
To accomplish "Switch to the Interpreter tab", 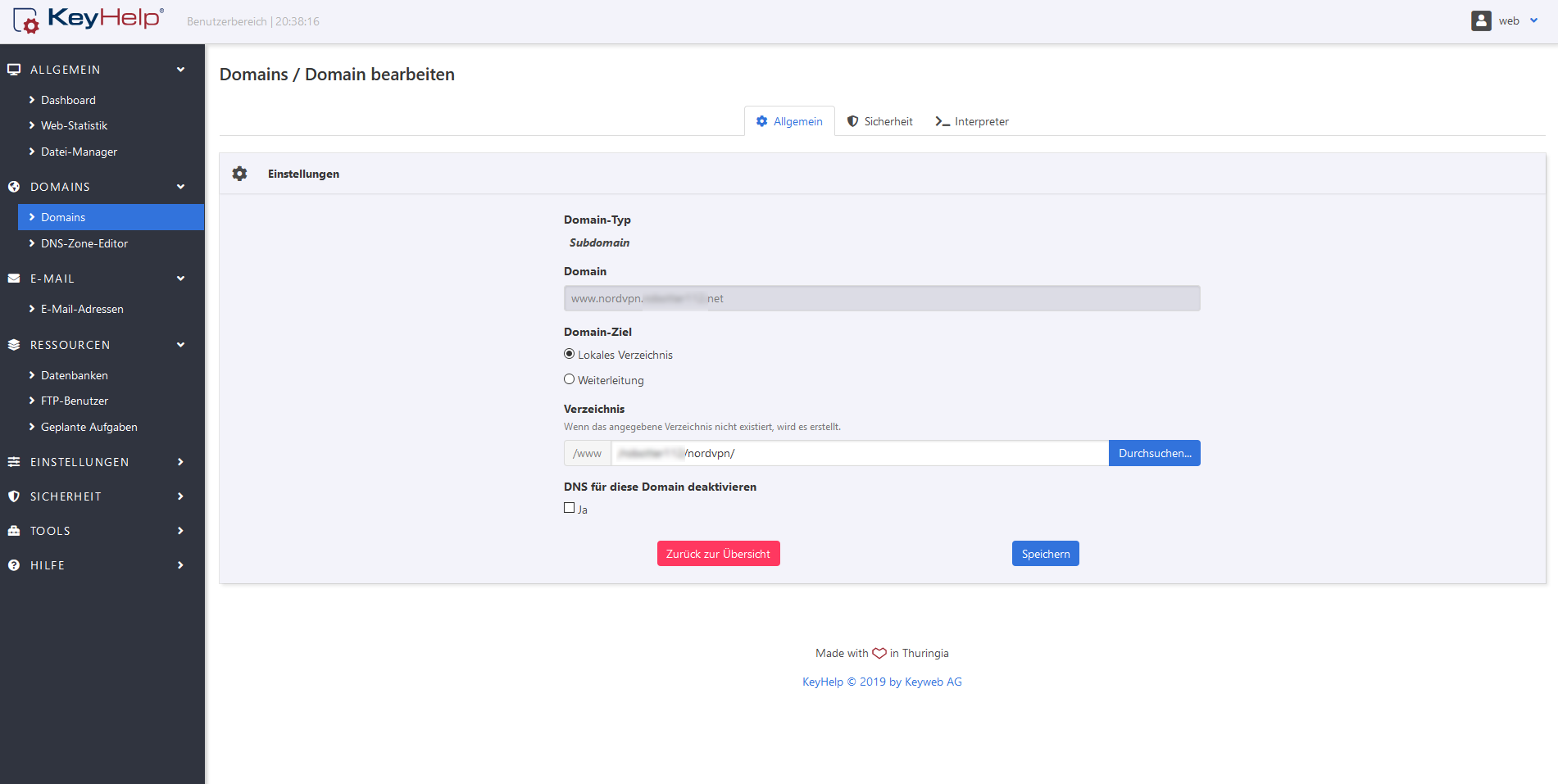I will [972, 121].
